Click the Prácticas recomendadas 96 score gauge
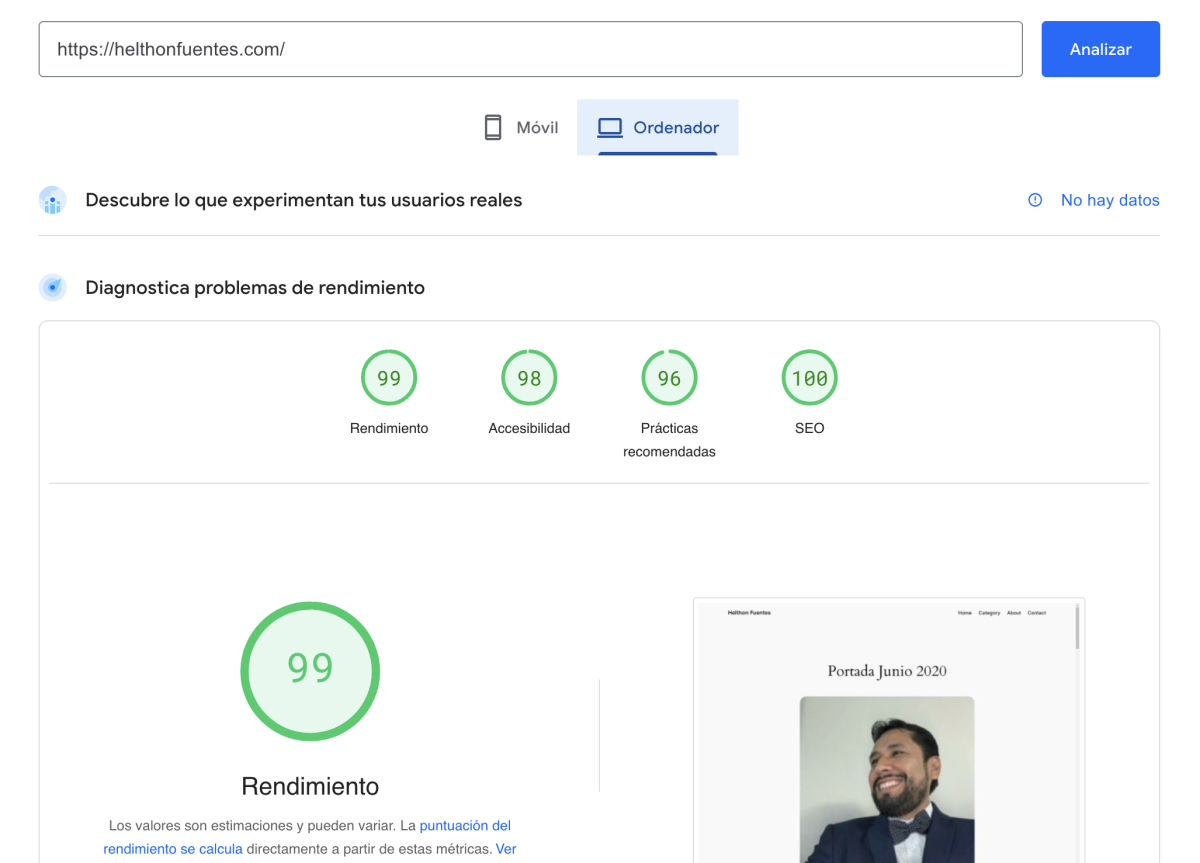The height and width of the screenshot is (863, 1200). click(x=669, y=378)
